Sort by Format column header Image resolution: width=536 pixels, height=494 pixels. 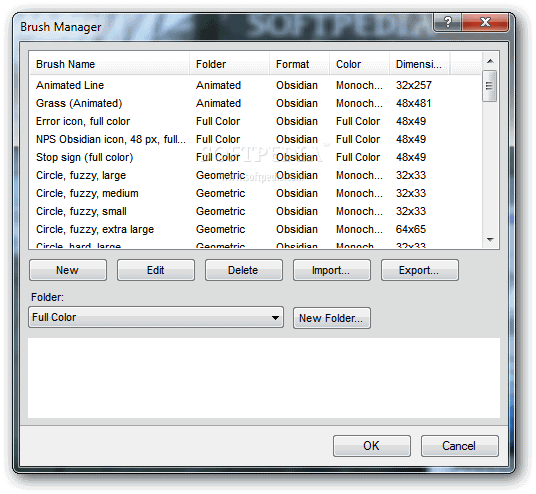point(299,64)
